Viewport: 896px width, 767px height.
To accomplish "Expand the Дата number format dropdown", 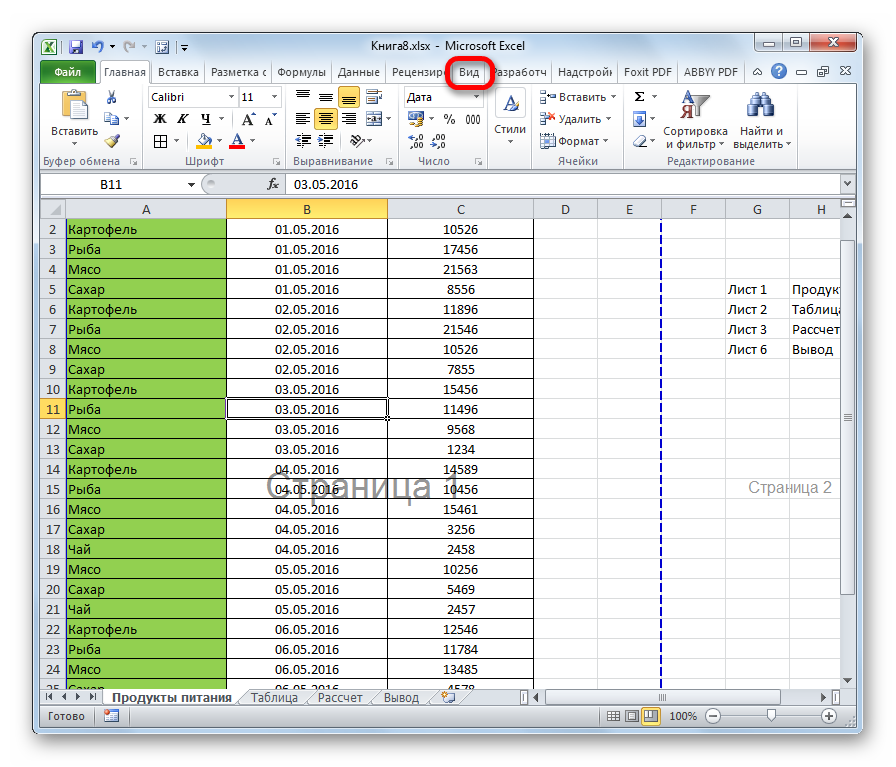I will (x=480, y=97).
